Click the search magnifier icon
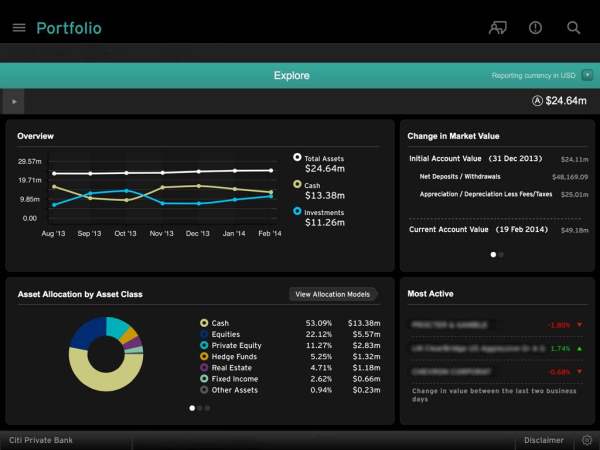This screenshot has width=600, height=450. pyautogui.click(x=573, y=28)
